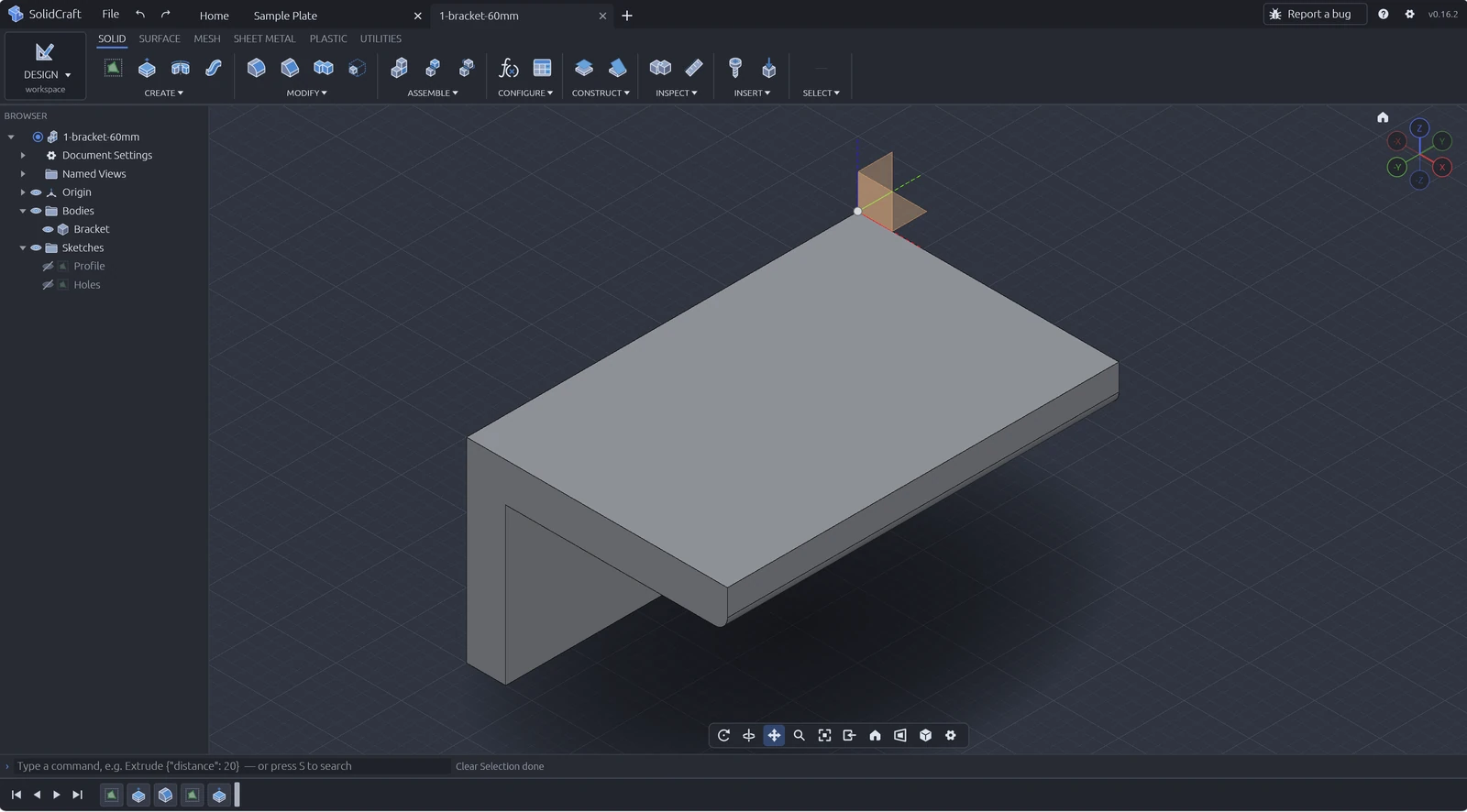Select the Revolve tool icon
This screenshot has width=1467, height=812.
181,68
